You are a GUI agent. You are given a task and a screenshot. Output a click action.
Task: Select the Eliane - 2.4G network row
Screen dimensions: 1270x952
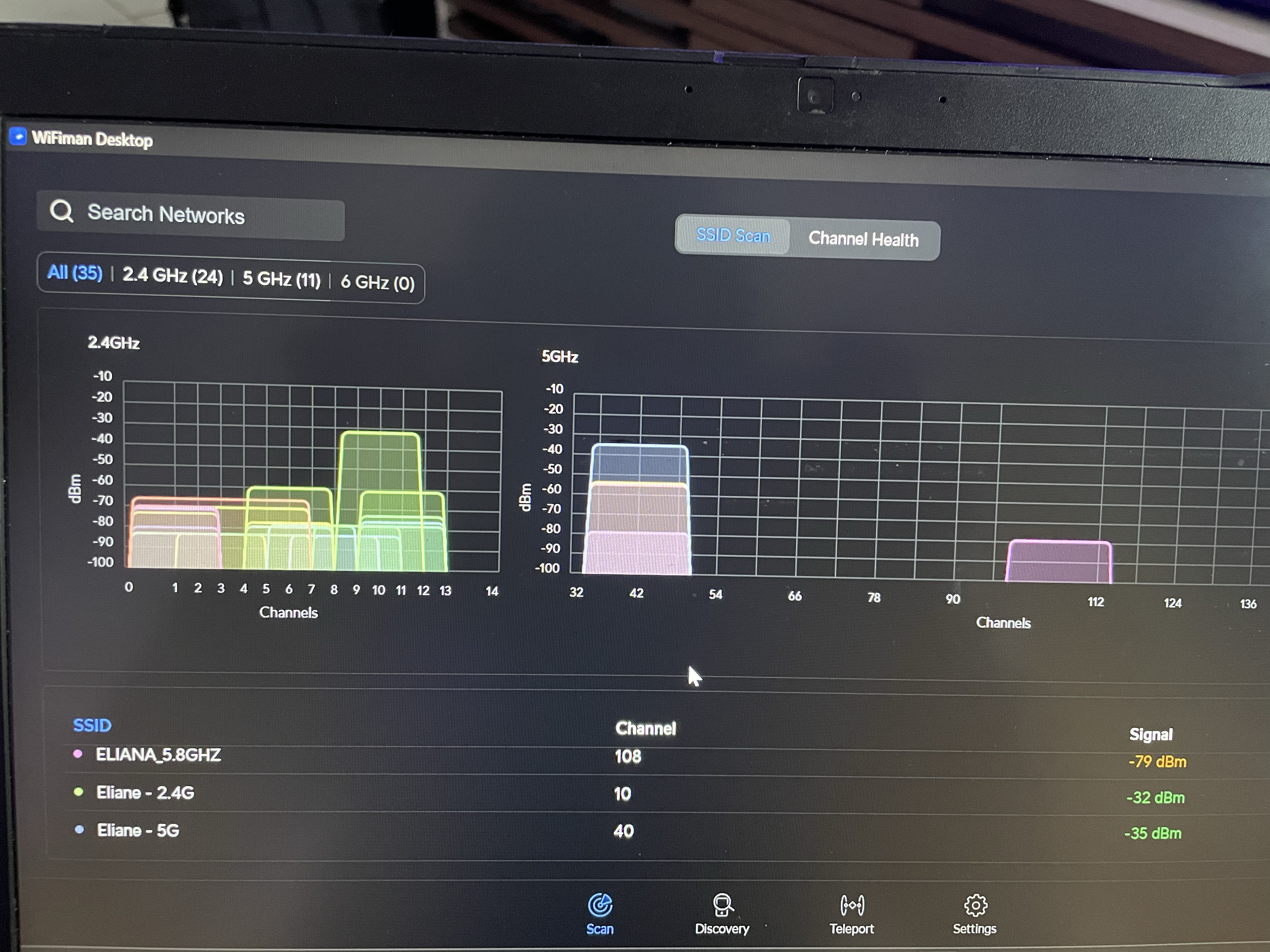145,793
